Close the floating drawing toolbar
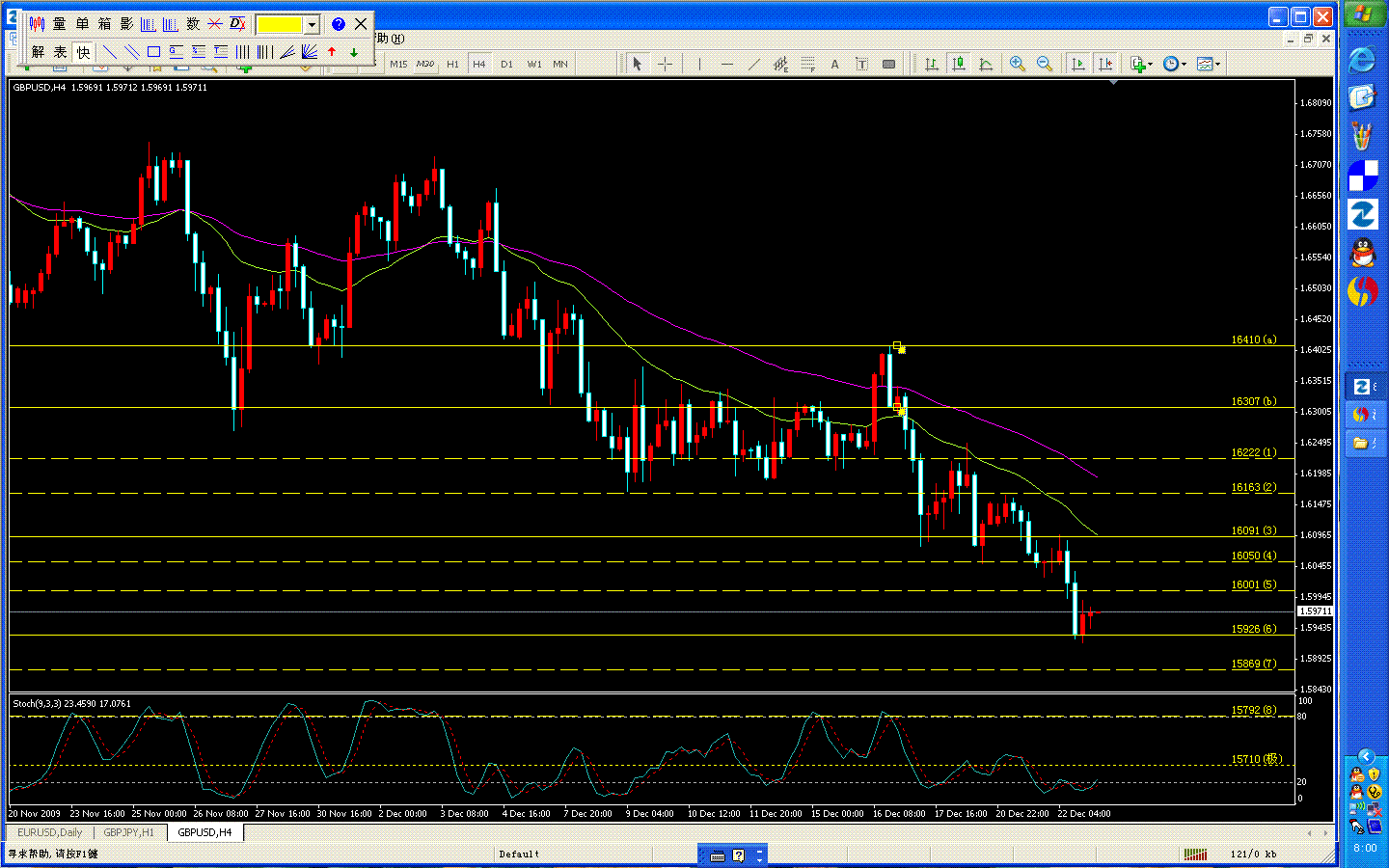This screenshot has width=1389, height=868. pos(361,24)
